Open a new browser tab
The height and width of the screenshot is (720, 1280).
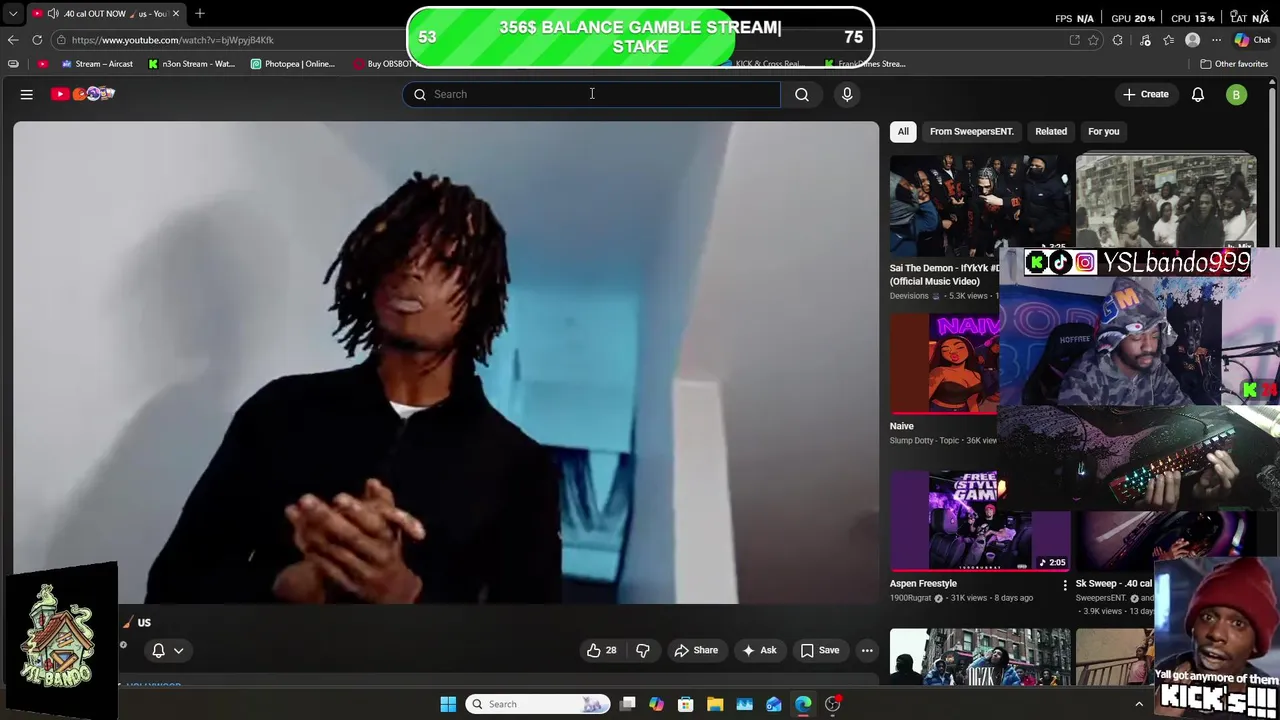point(200,13)
